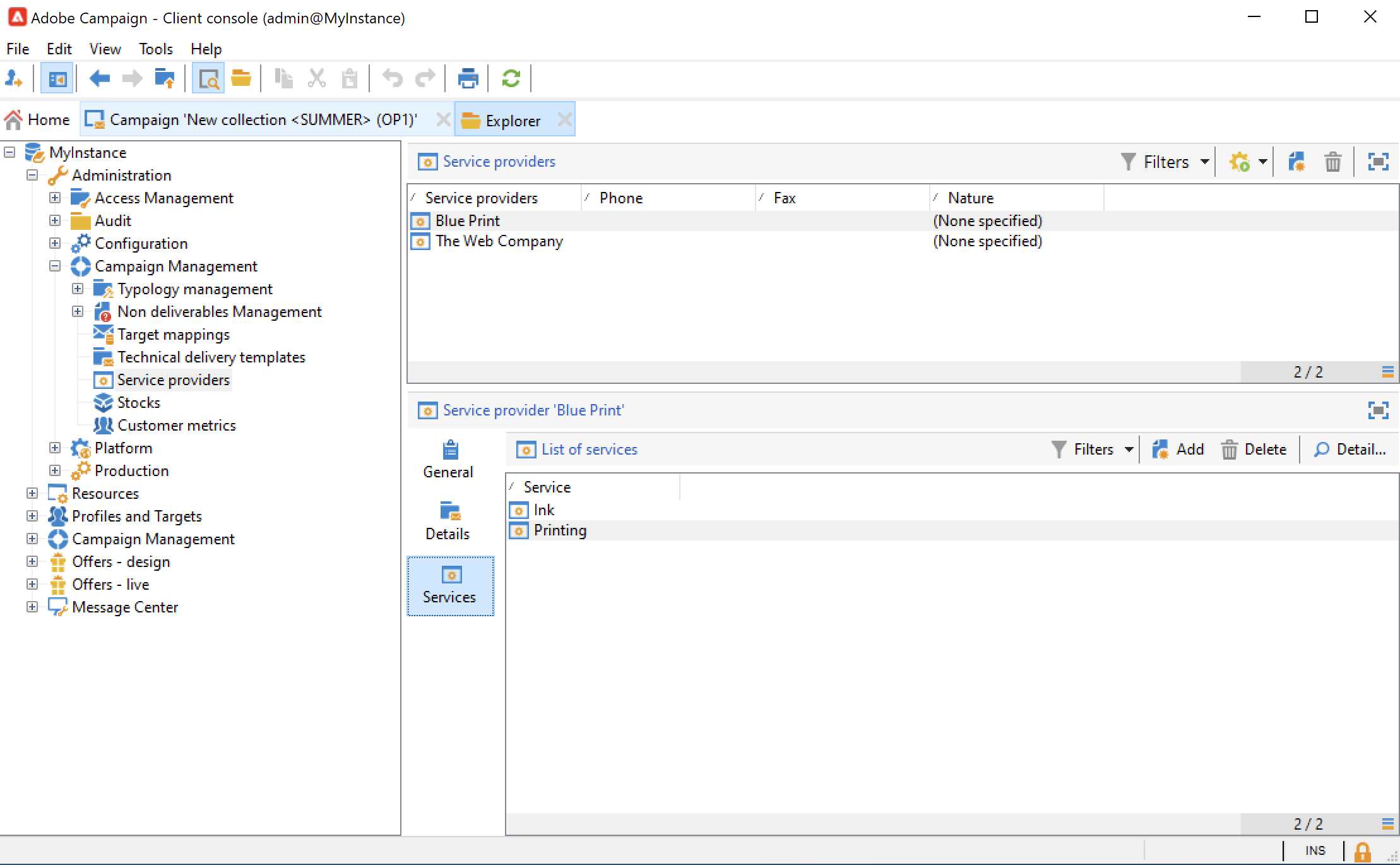Go to parent folder toolbar icon

point(164,79)
